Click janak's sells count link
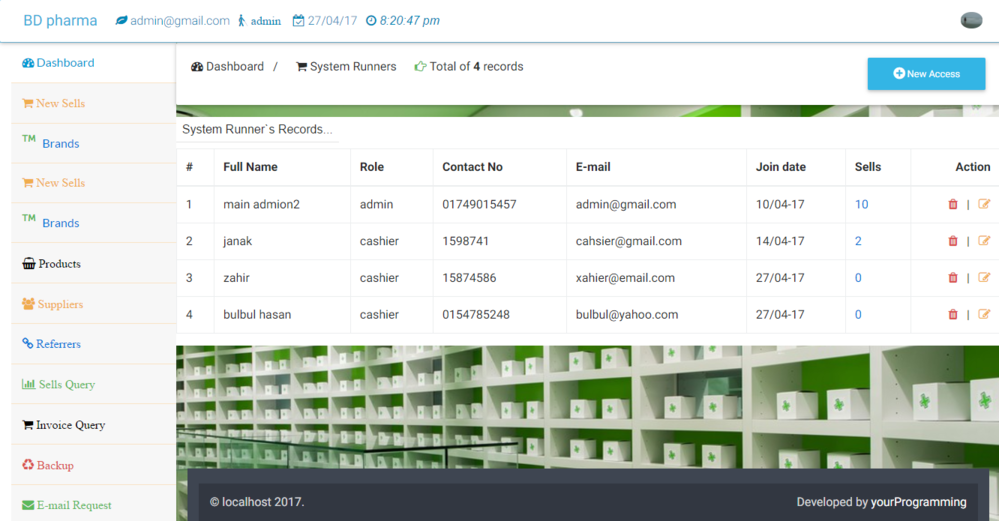This screenshot has height=521, width=999. pos(858,241)
